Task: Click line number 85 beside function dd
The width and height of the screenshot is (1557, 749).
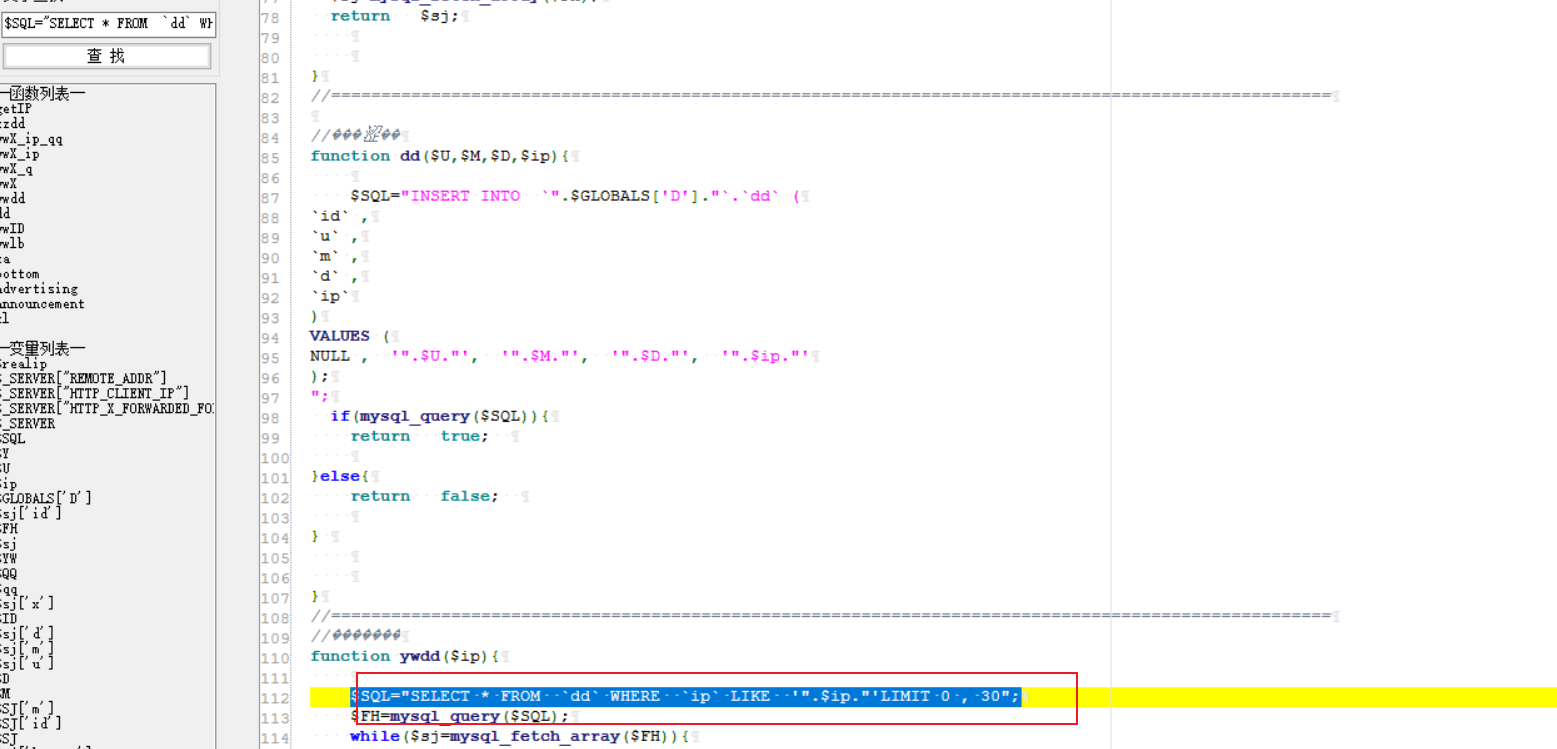Action: (272, 155)
